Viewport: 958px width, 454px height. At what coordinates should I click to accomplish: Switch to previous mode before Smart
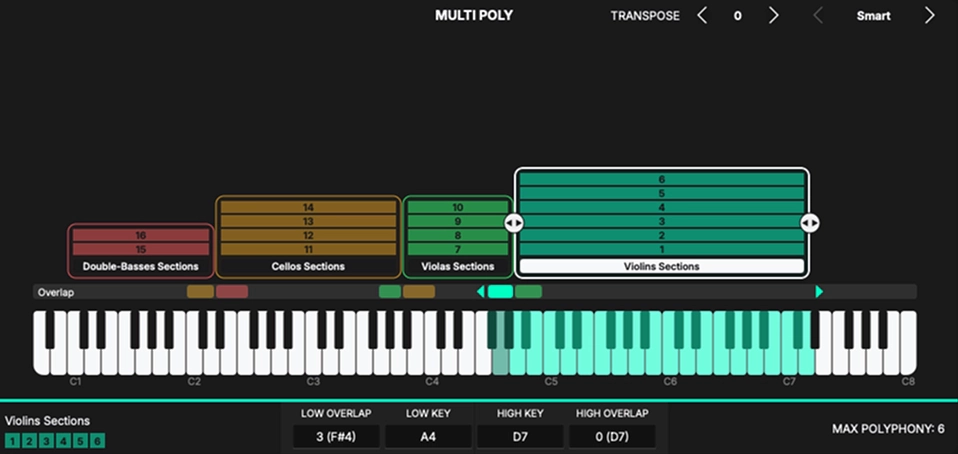click(817, 16)
